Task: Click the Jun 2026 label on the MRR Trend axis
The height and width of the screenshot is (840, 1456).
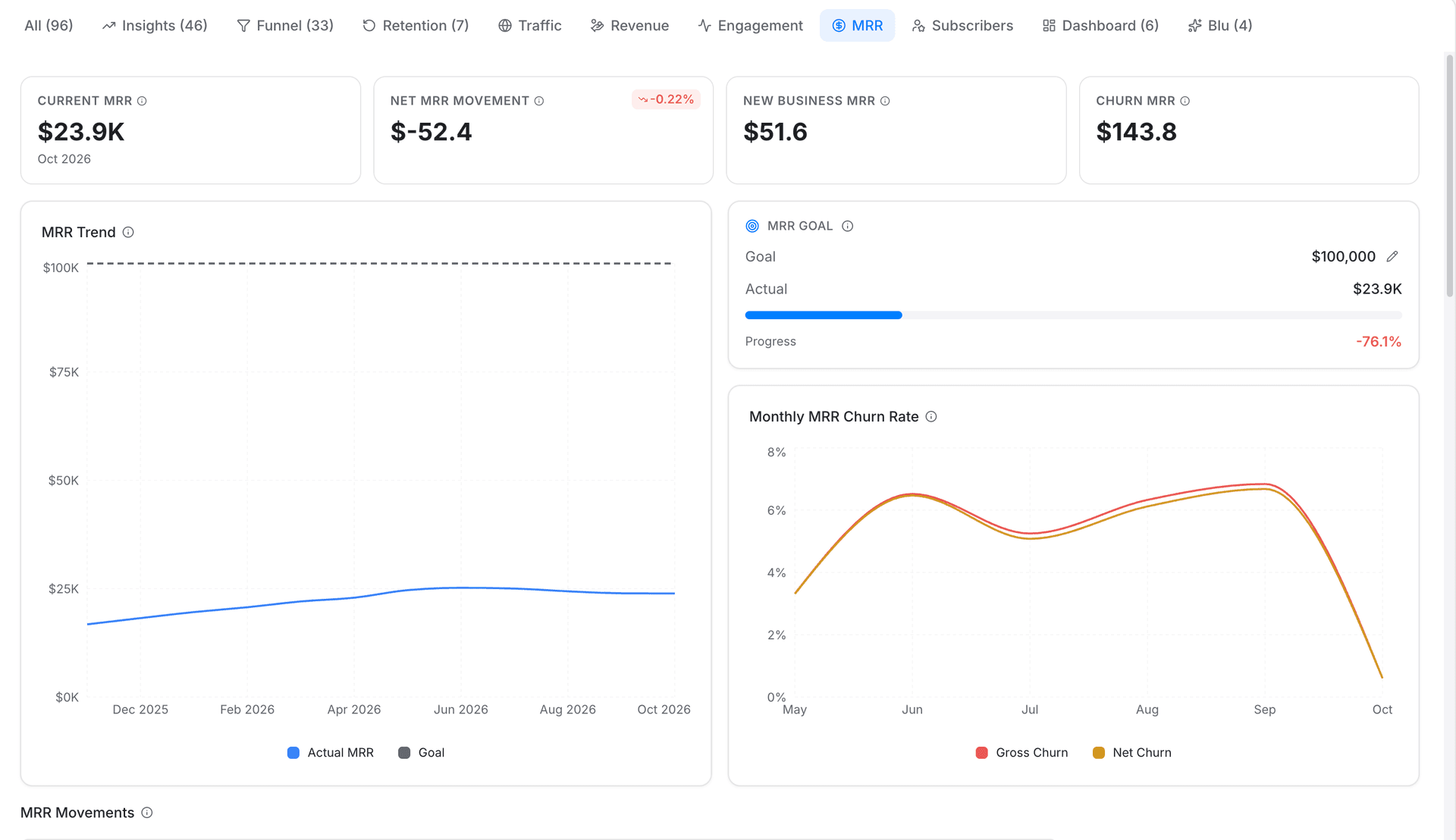Action: (461, 710)
